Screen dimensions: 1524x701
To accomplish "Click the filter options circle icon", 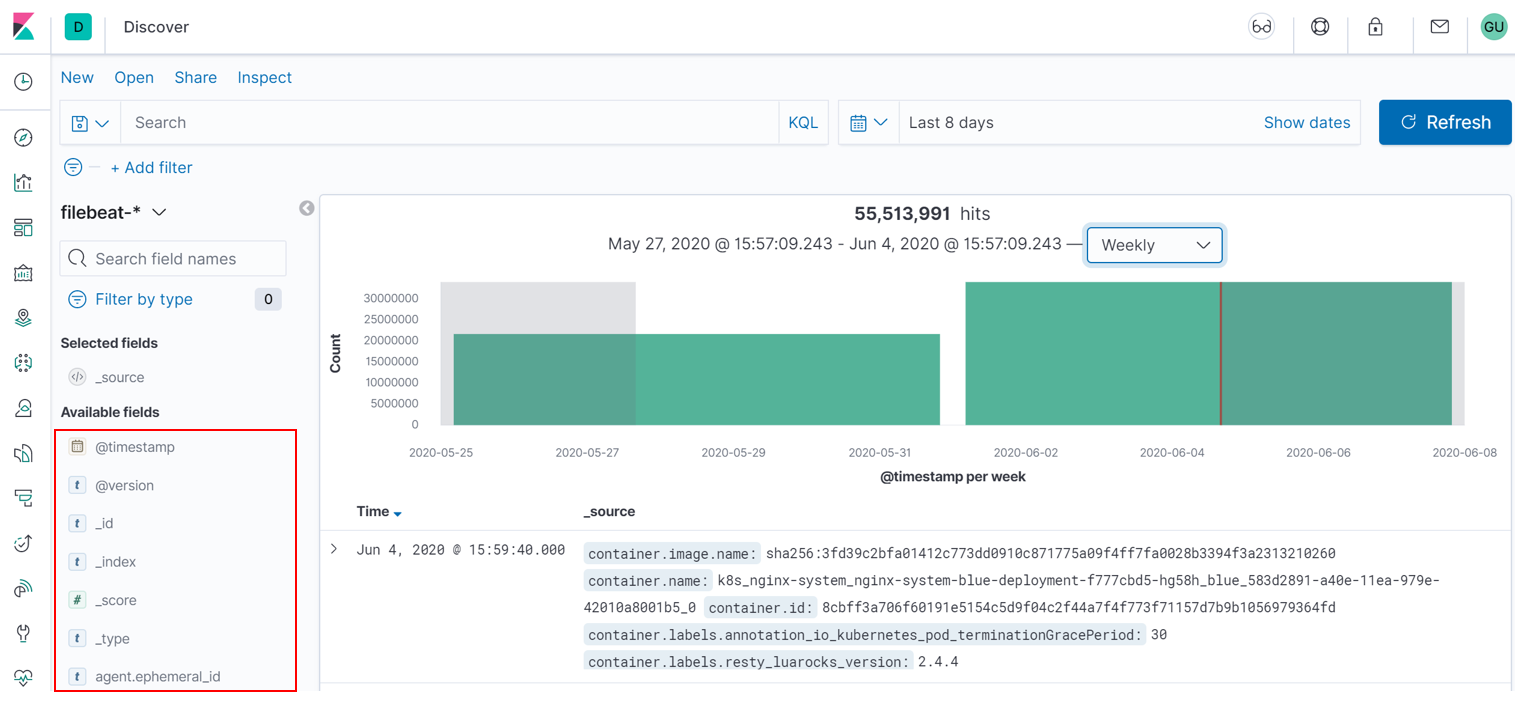I will pyautogui.click(x=72, y=167).
